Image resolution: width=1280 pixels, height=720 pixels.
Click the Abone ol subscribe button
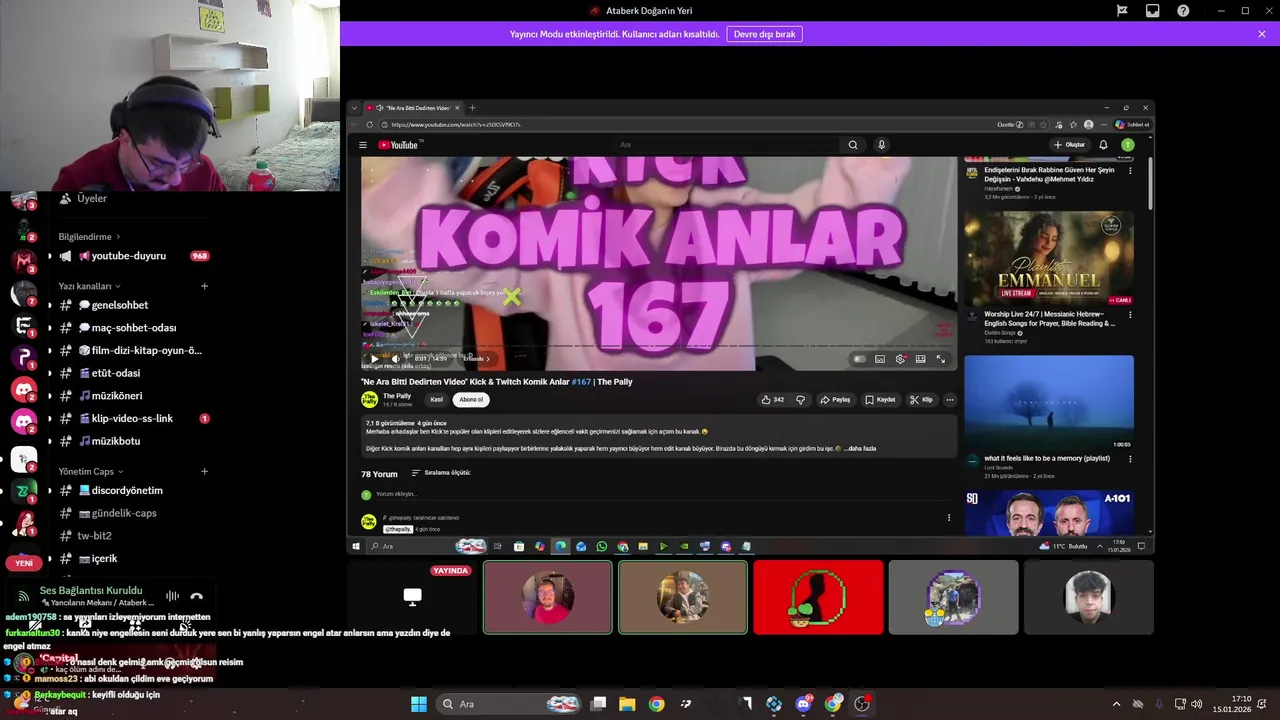coord(471,400)
